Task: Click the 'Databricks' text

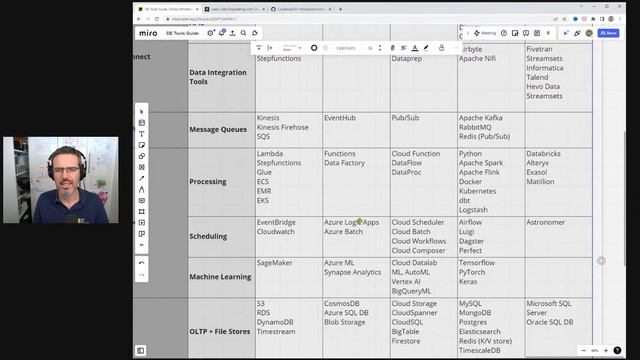Action: click(x=543, y=153)
